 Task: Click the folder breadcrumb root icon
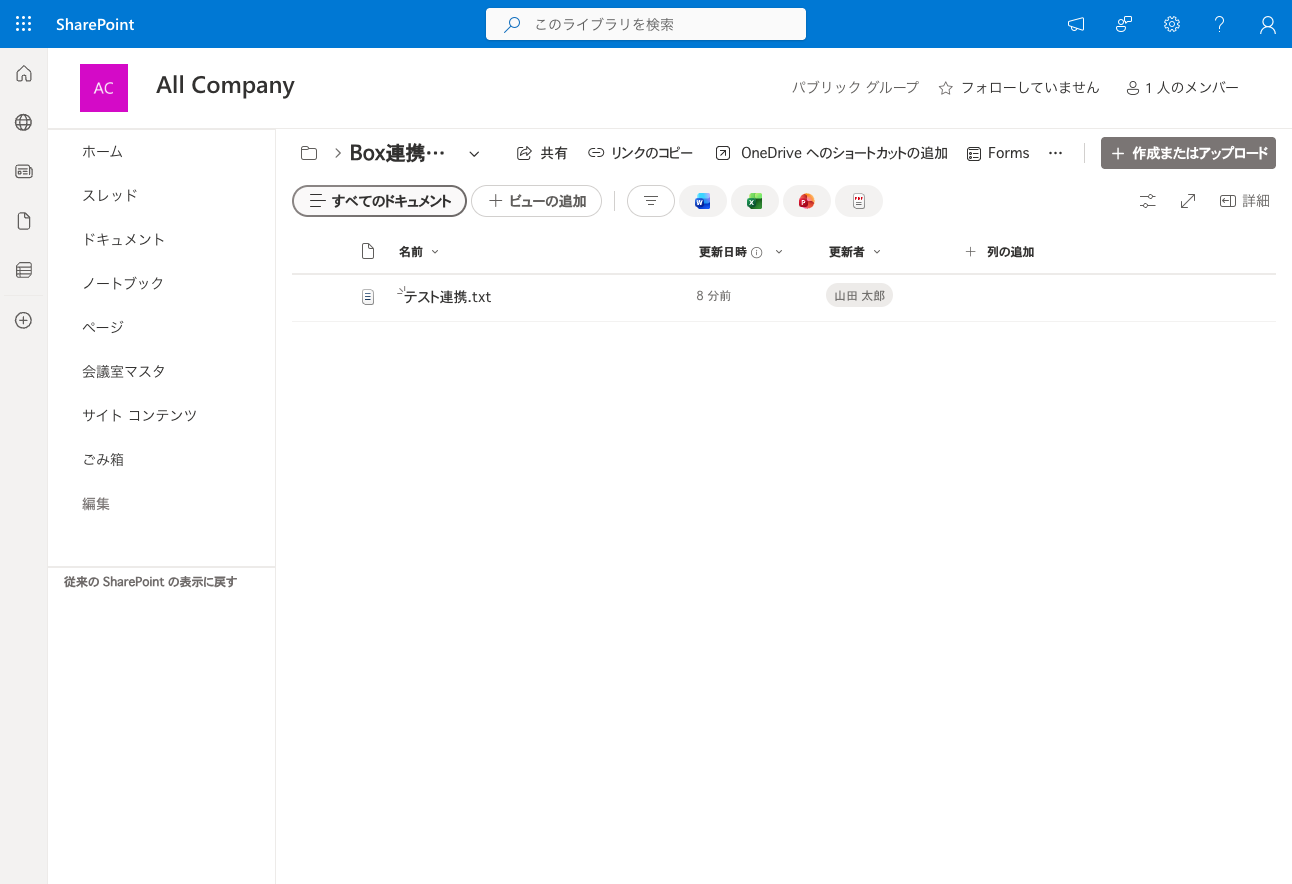(309, 153)
